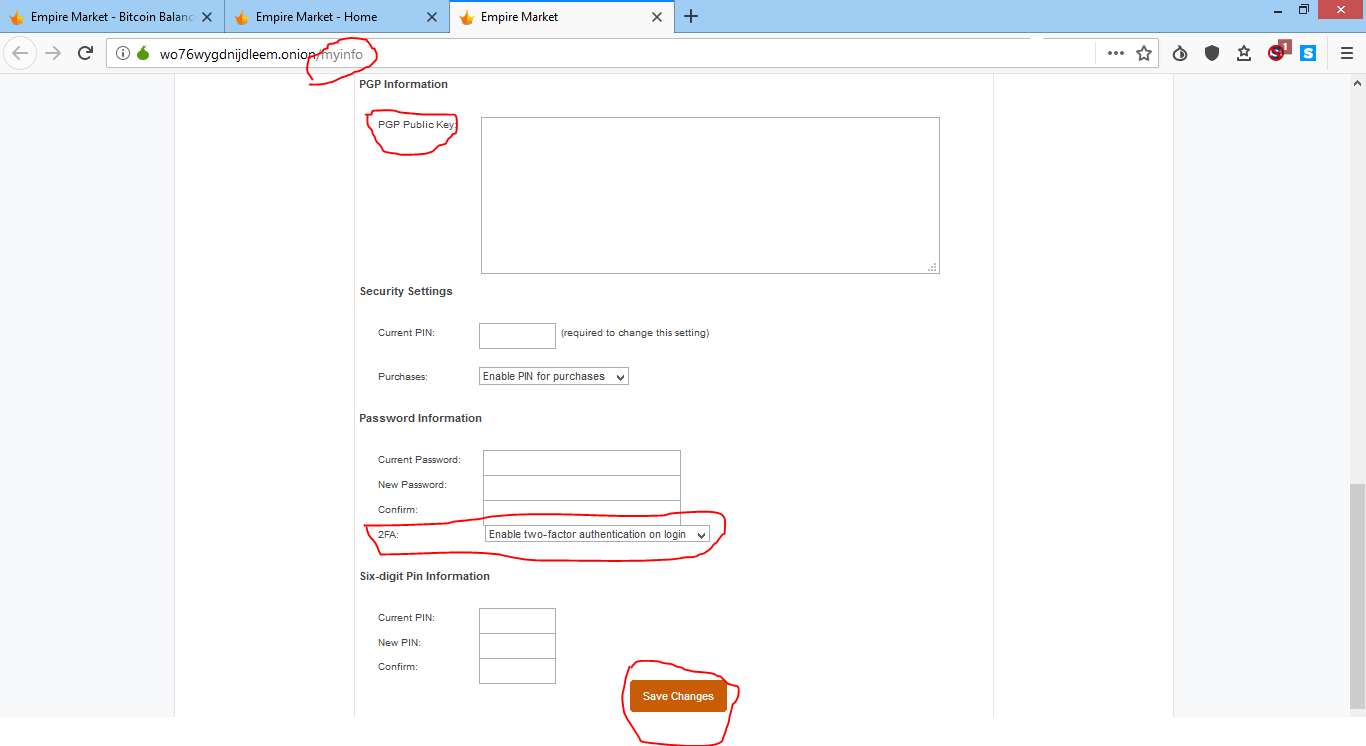Click the blue S extension icon
Viewport: 1366px width, 746px height.
[x=1308, y=53]
